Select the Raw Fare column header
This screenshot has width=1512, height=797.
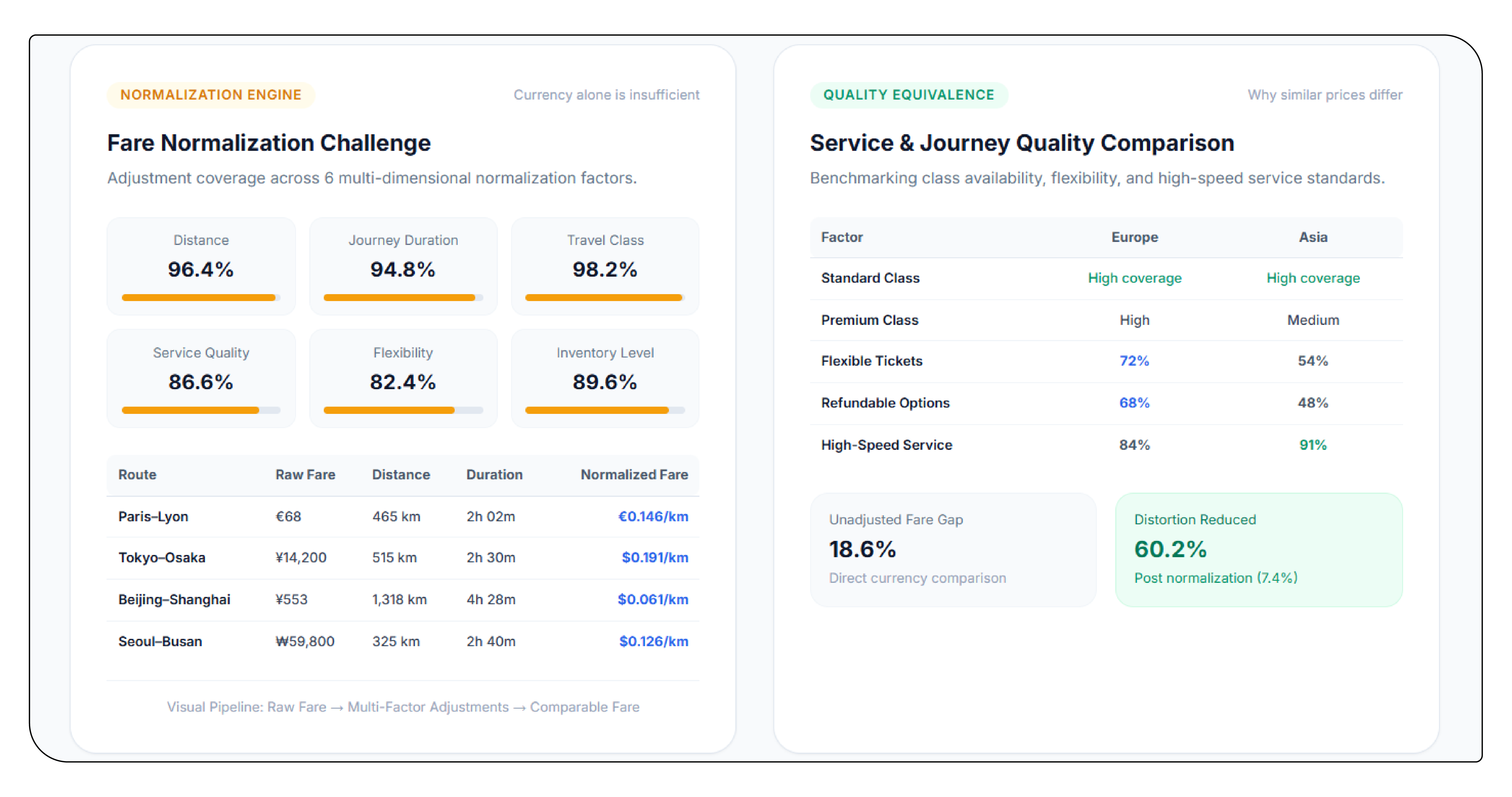coord(305,475)
